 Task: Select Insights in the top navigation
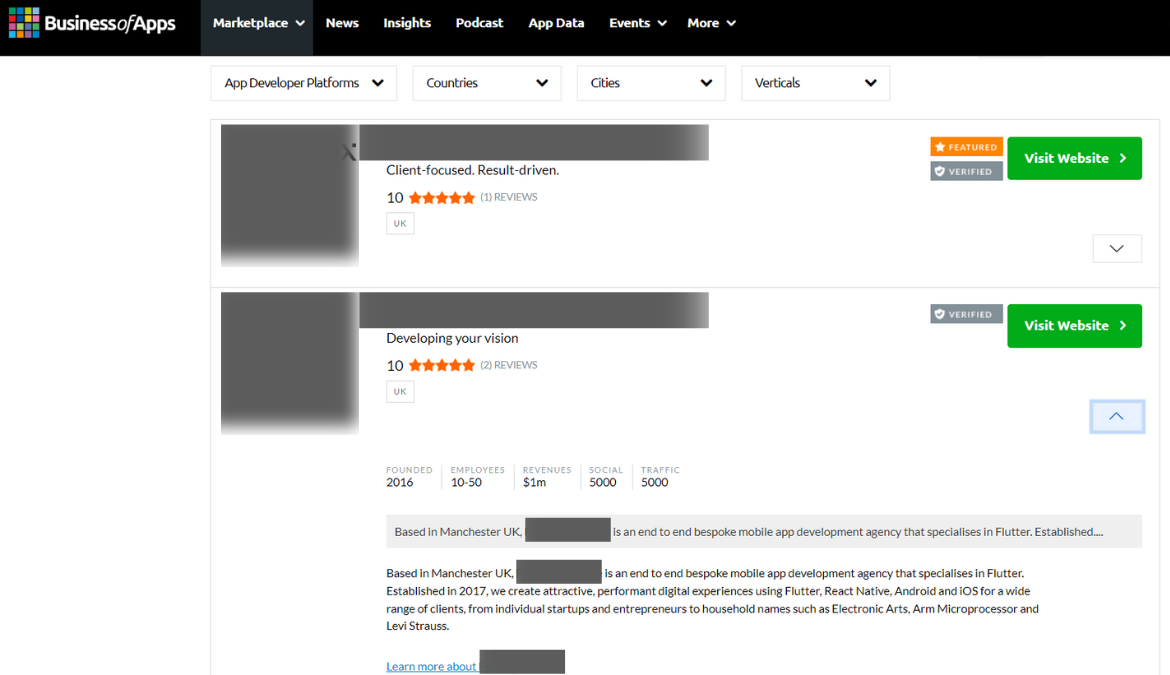click(407, 22)
